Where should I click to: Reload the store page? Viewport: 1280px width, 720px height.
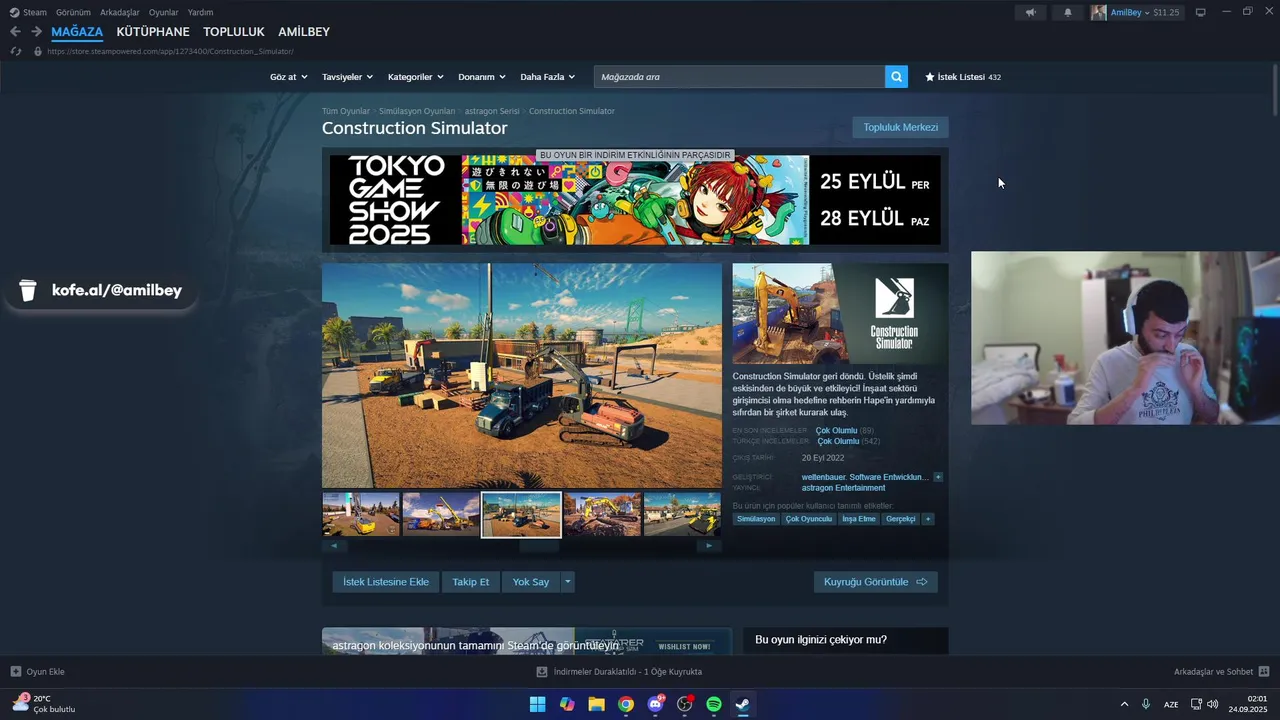[16, 51]
